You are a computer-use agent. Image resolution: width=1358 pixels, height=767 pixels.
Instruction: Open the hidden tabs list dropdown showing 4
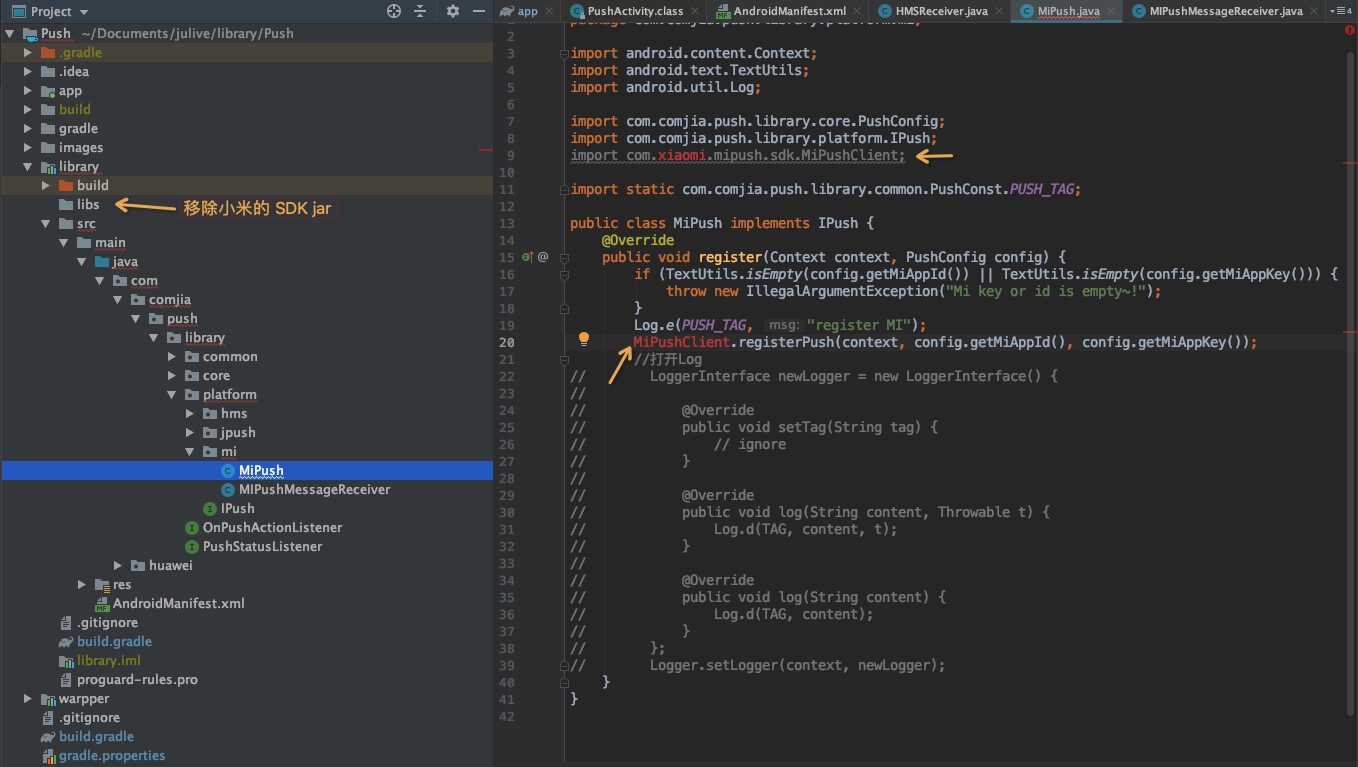coord(1340,11)
